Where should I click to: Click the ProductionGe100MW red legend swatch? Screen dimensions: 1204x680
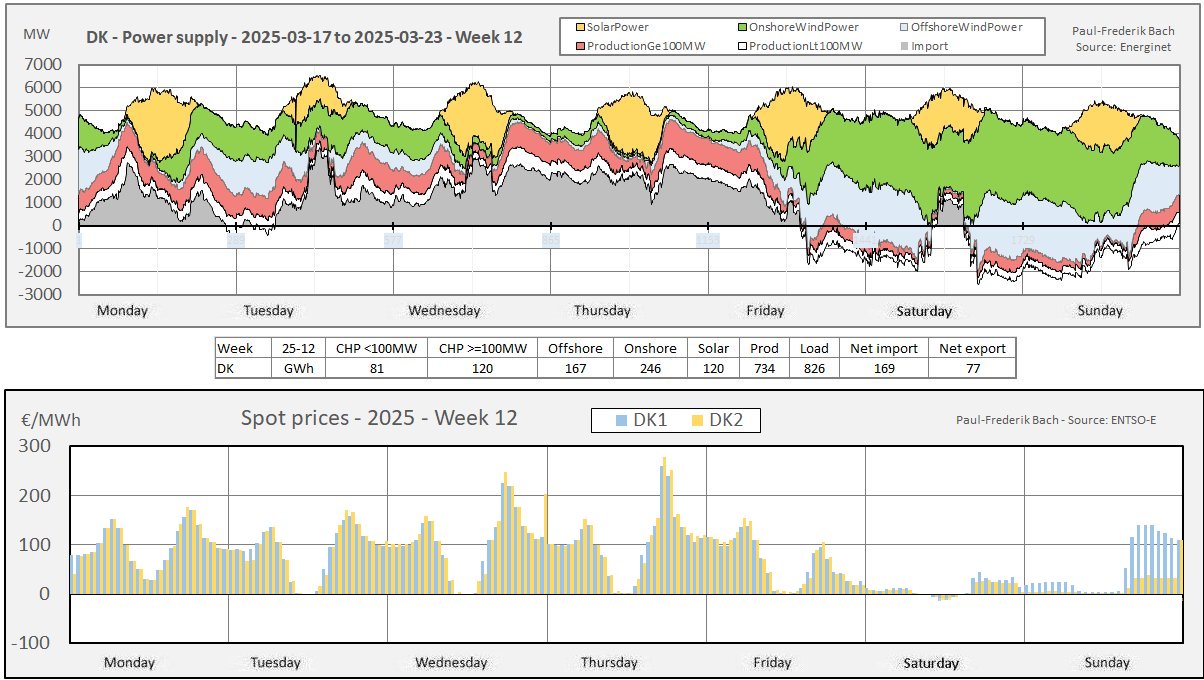pos(581,46)
